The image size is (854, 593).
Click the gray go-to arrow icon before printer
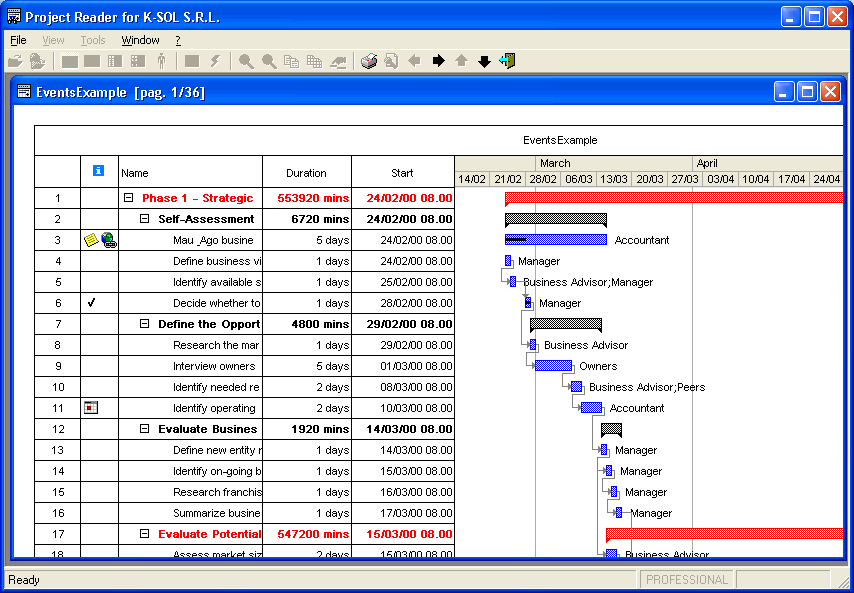pos(338,61)
